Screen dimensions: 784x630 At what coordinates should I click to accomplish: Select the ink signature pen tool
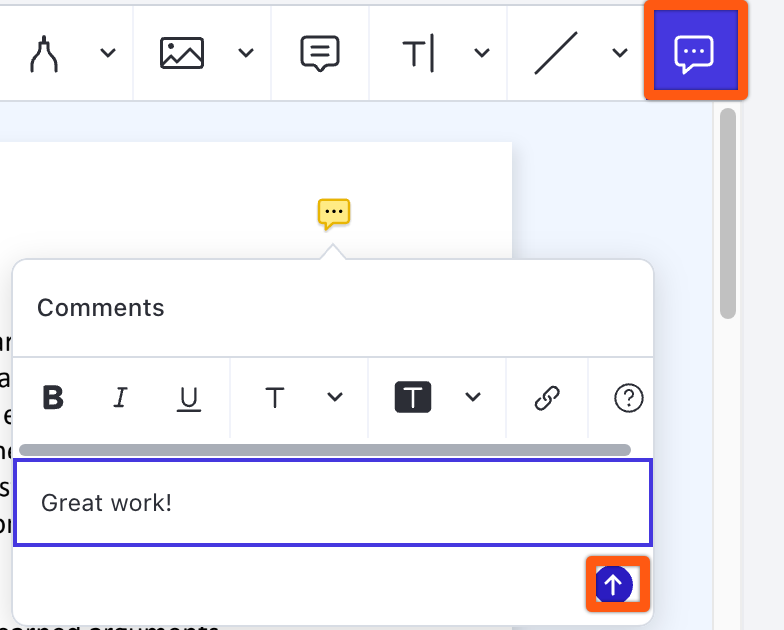click(x=43, y=54)
